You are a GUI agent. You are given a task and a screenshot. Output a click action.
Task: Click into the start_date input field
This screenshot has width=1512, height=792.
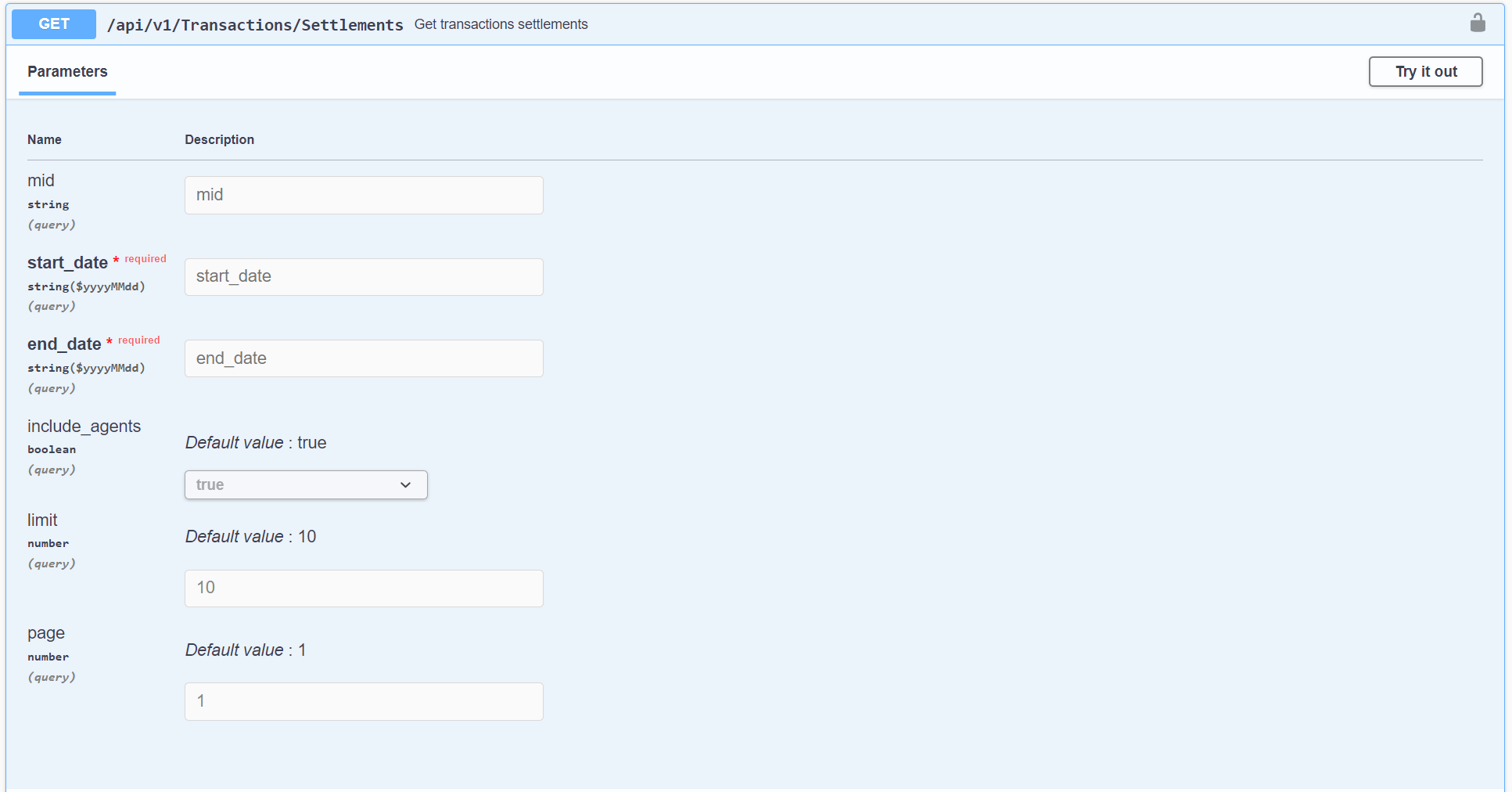tap(364, 277)
